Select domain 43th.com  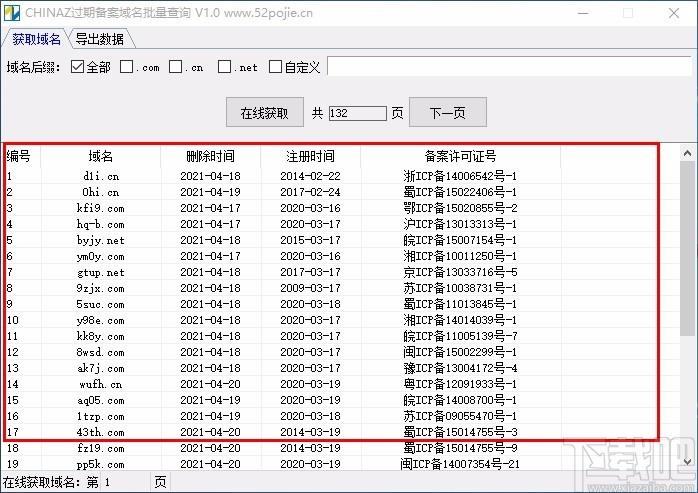101,433
